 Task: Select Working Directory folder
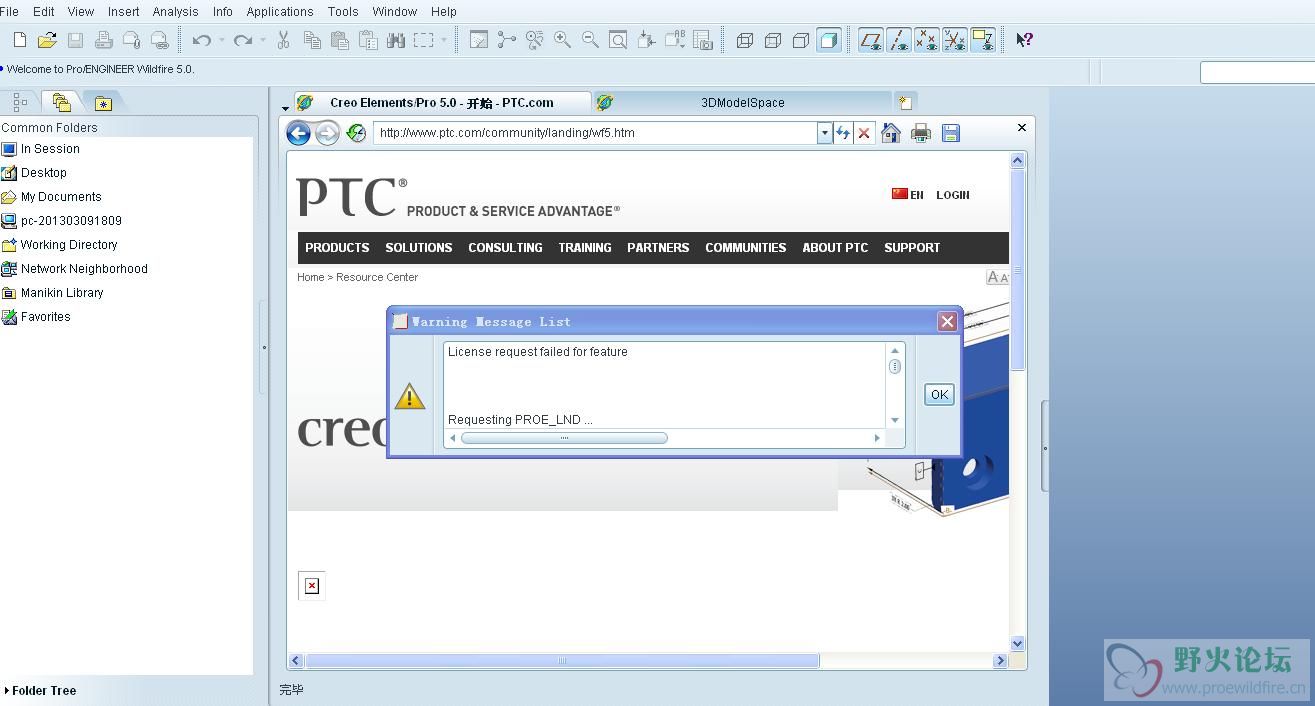pyautogui.click(x=59, y=245)
